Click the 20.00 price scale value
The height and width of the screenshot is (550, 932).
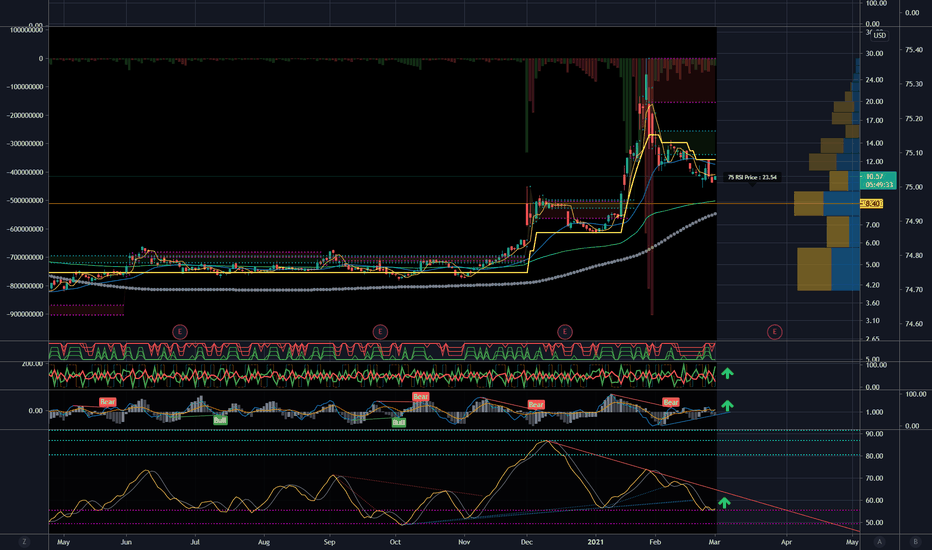coord(874,102)
